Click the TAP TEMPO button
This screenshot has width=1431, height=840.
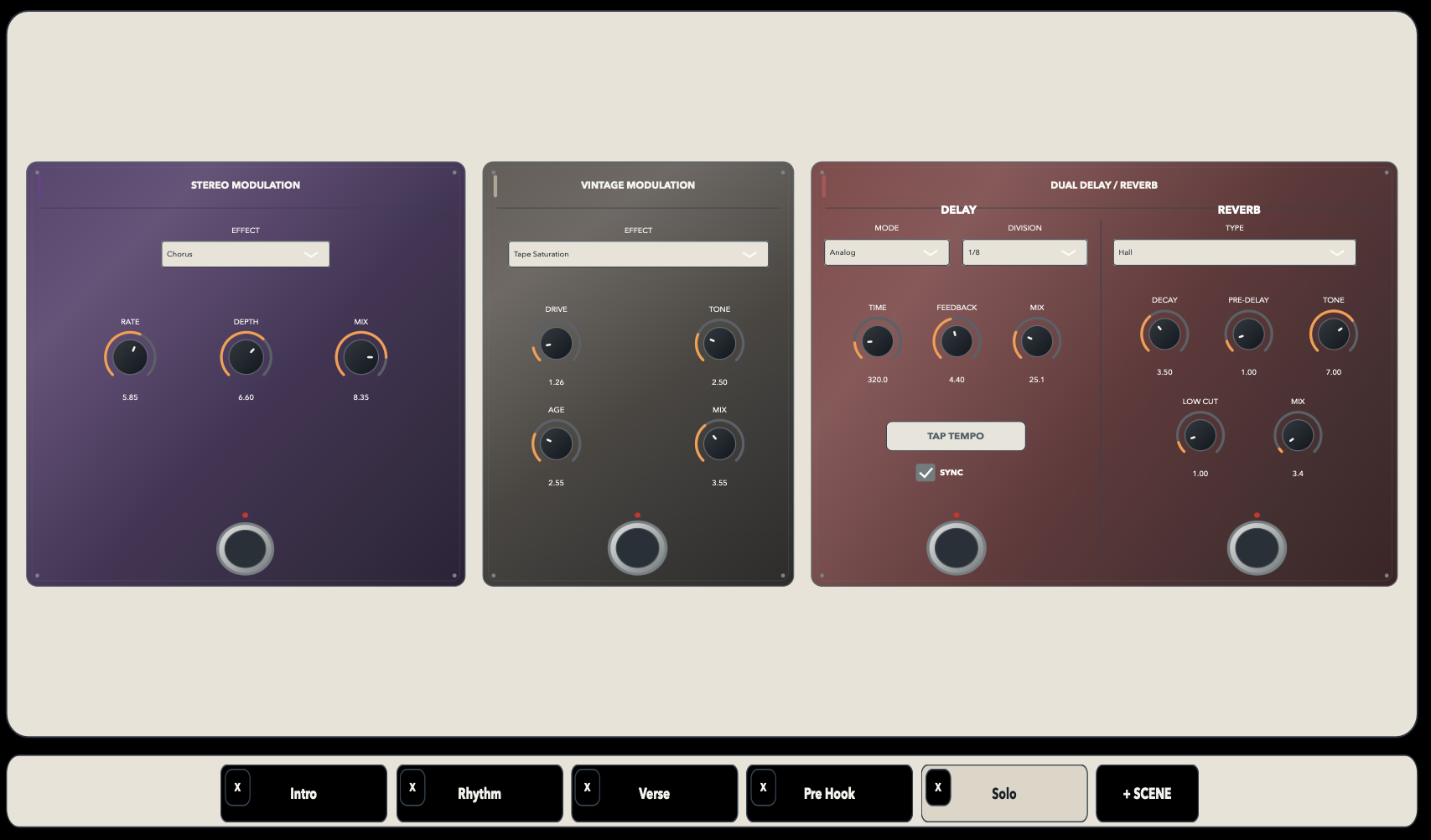click(x=956, y=436)
